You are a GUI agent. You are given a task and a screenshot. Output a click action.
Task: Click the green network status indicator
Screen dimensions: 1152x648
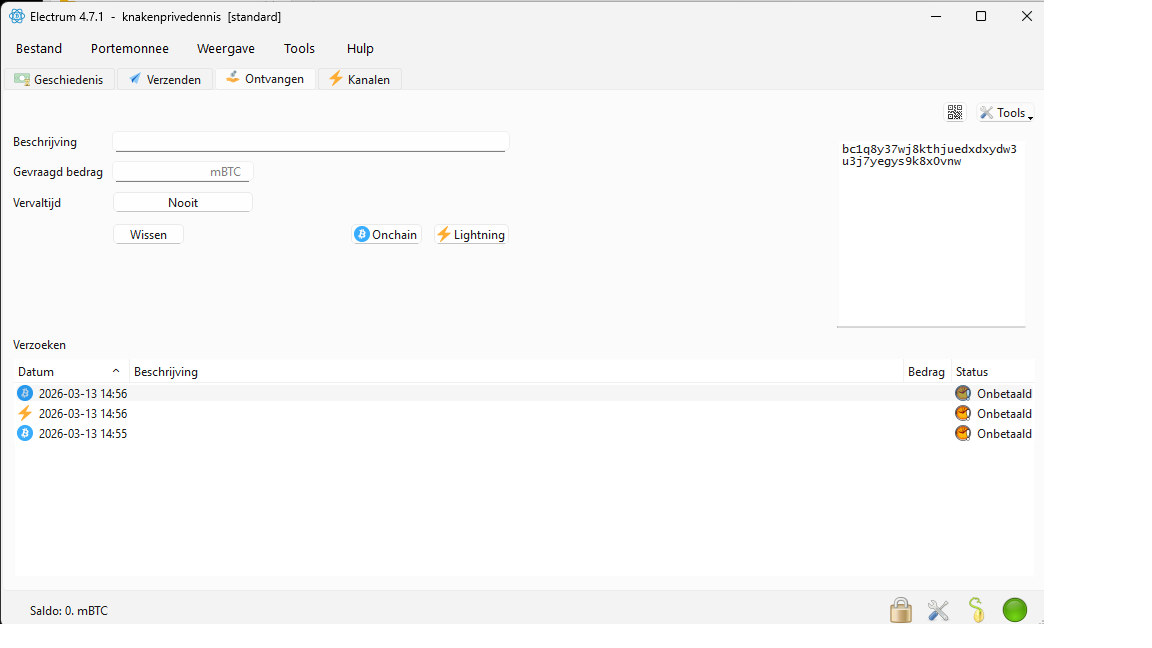coord(1015,610)
